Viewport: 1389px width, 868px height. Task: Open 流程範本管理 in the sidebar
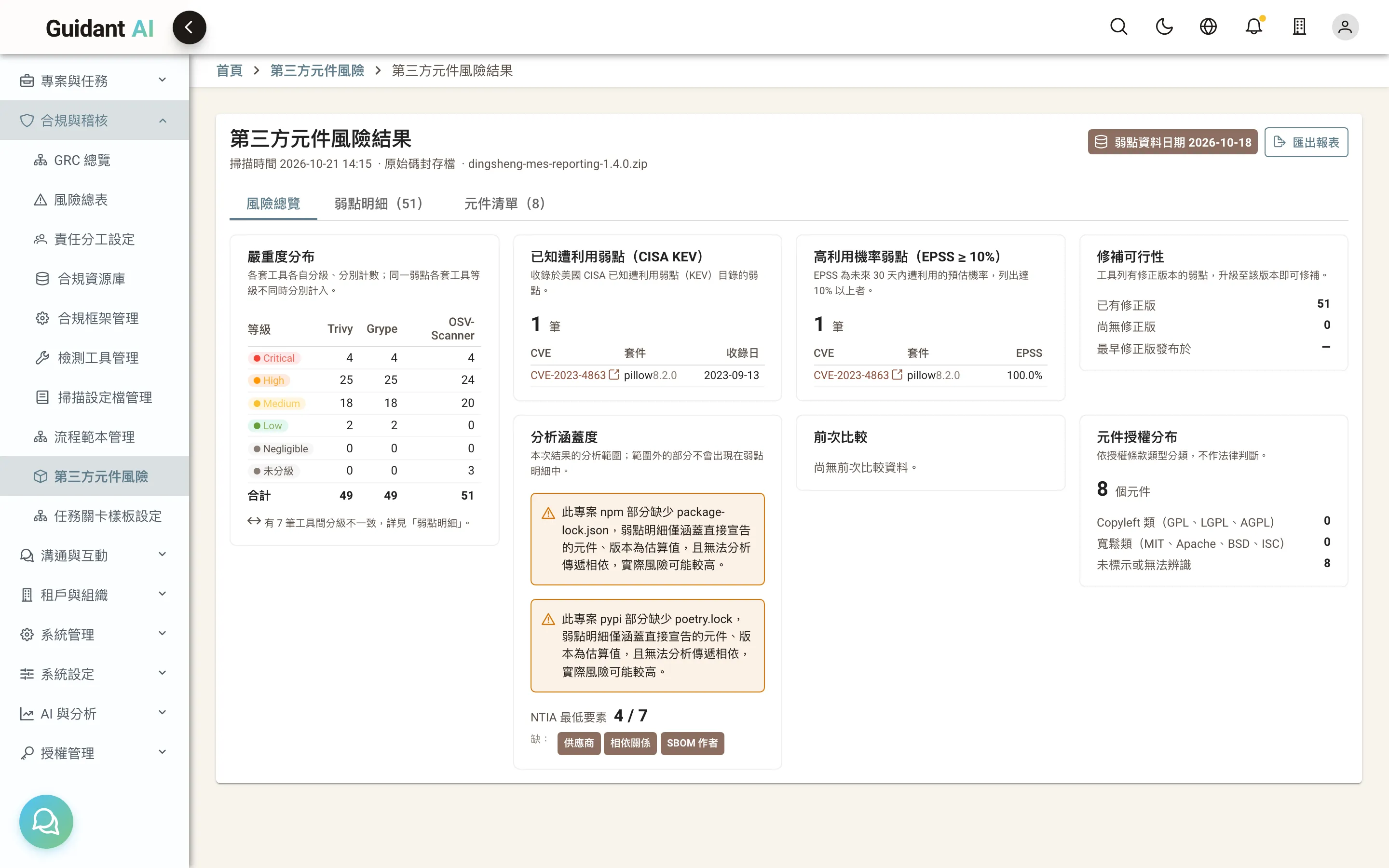click(x=94, y=437)
